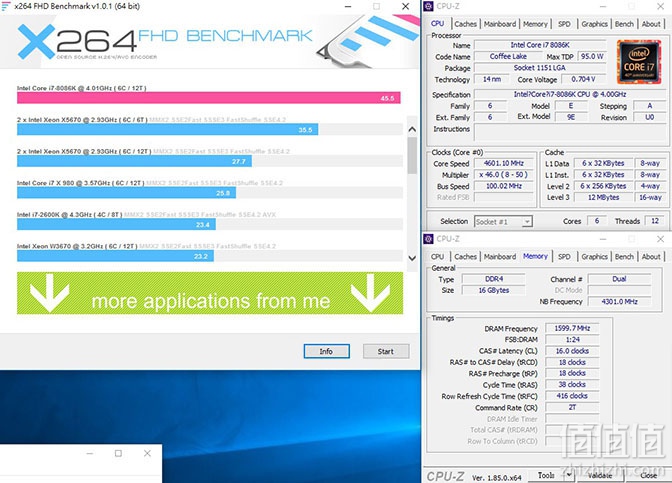Click the '1599.7 MHz' DRAM Frequency value
Image resolution: width=672 pixels, height=483 pixels.
tap(572, 328)
